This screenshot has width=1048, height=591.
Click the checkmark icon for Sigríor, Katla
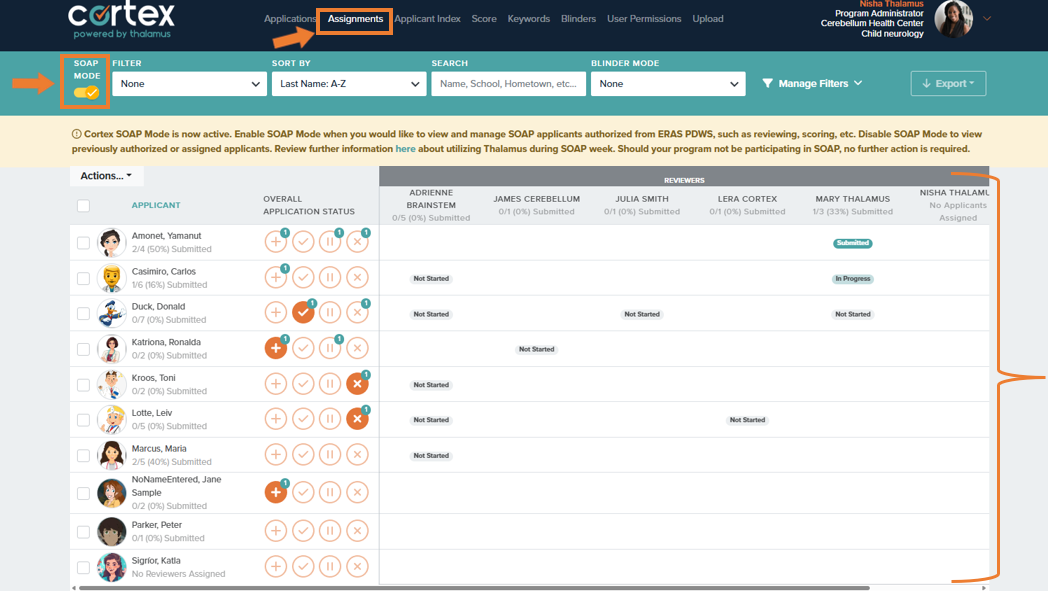click(x=303, y=566)
